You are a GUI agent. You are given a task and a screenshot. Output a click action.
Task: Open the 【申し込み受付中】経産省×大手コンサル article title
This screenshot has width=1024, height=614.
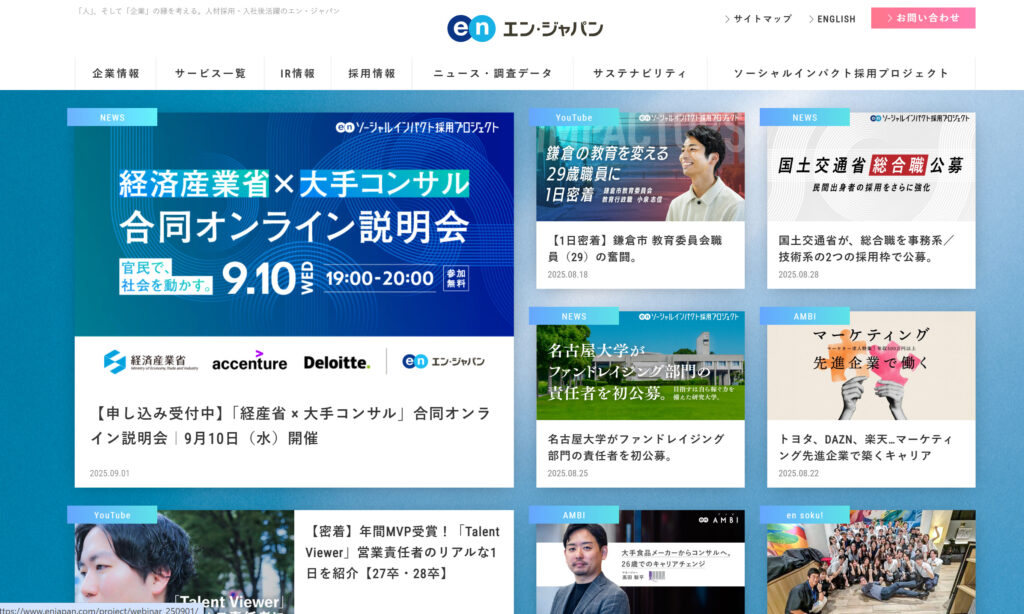pyautogui.click(x=291, y=425)
